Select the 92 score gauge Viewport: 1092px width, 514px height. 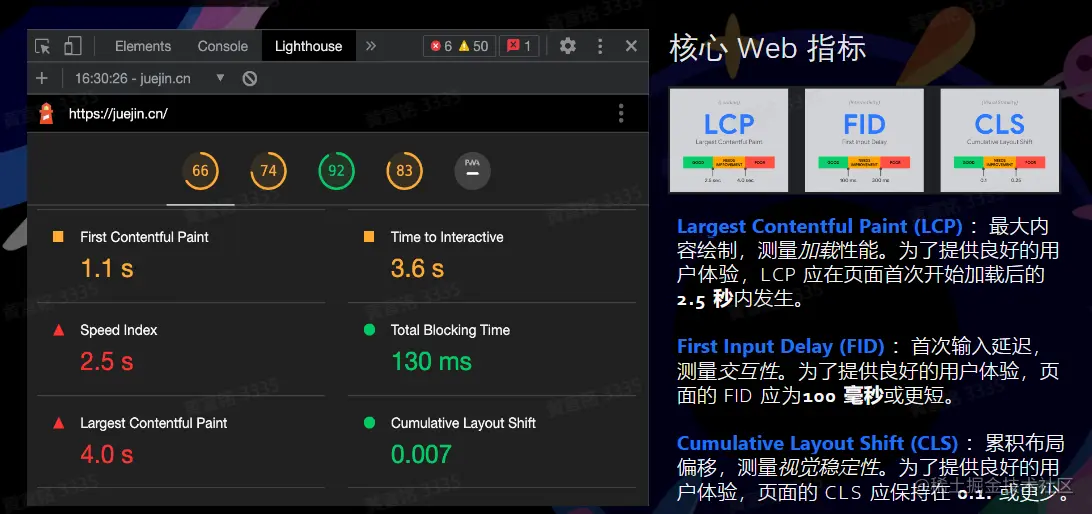(336, 171)
